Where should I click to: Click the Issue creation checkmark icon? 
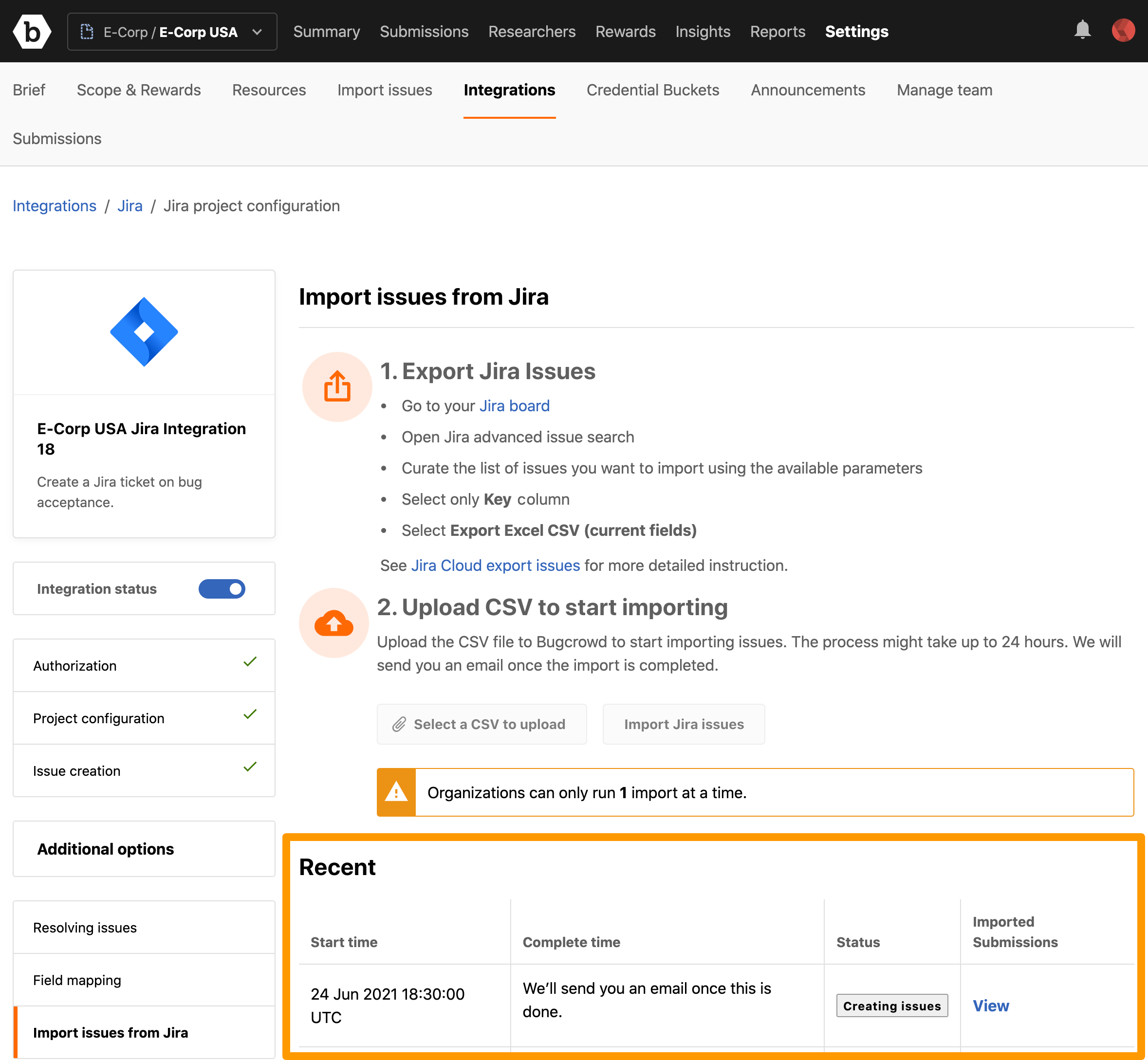(250, 767)
